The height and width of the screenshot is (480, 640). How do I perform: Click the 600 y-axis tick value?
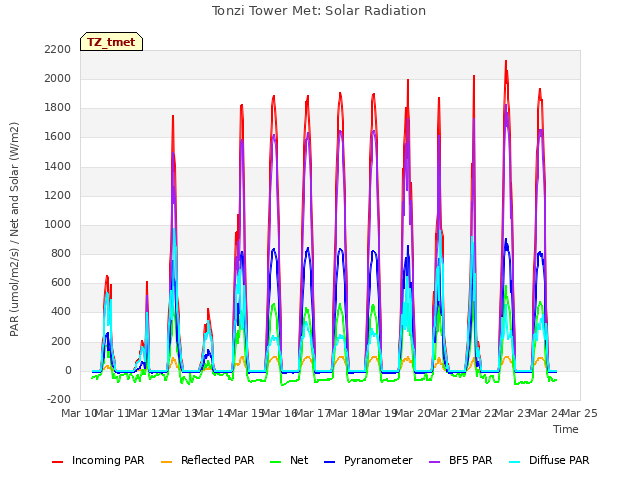tap(61, 283)
